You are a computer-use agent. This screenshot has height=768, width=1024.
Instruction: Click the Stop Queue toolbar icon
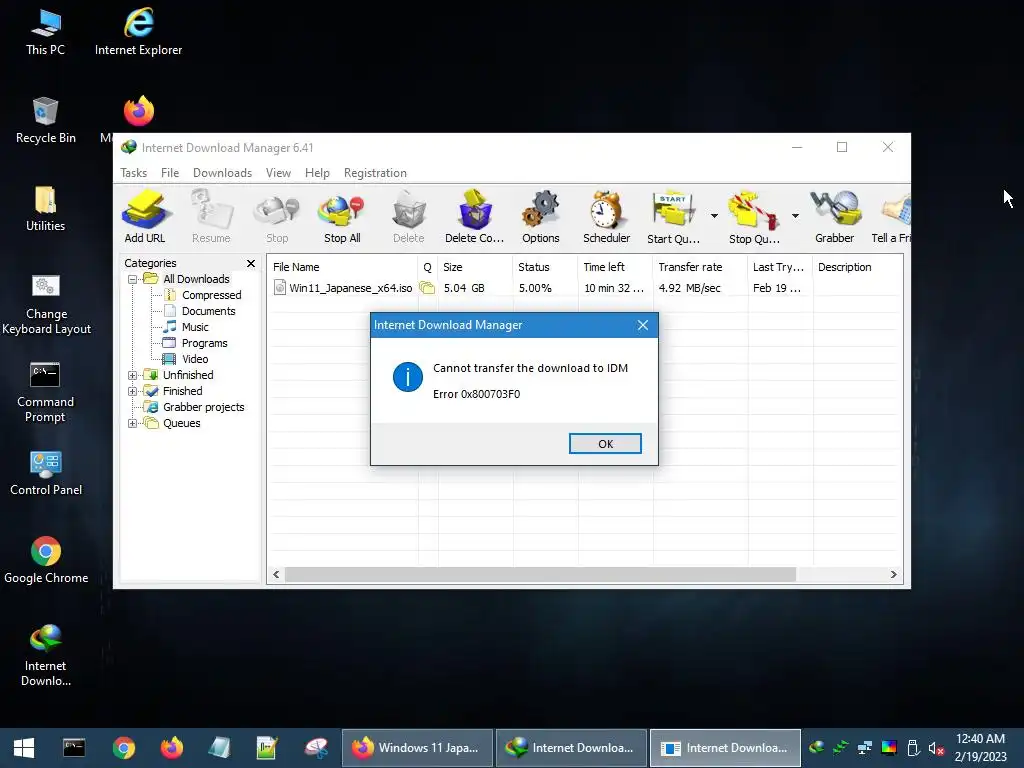(754, 217)
